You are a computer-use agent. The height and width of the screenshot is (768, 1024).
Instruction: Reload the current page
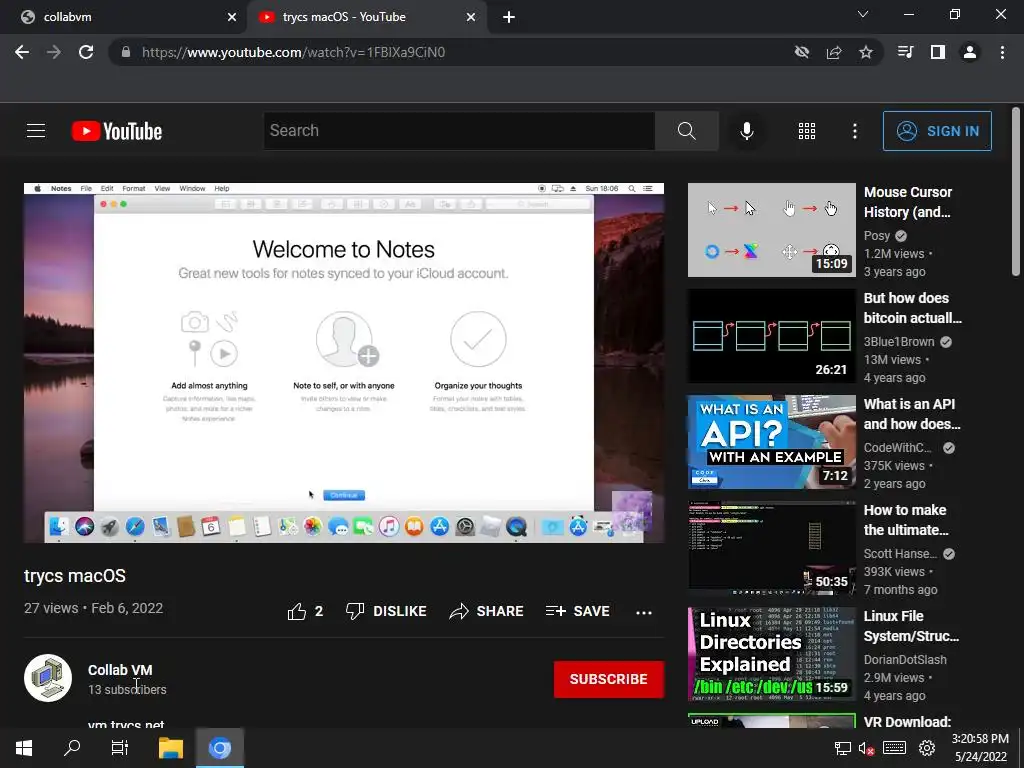coord(86,52)
